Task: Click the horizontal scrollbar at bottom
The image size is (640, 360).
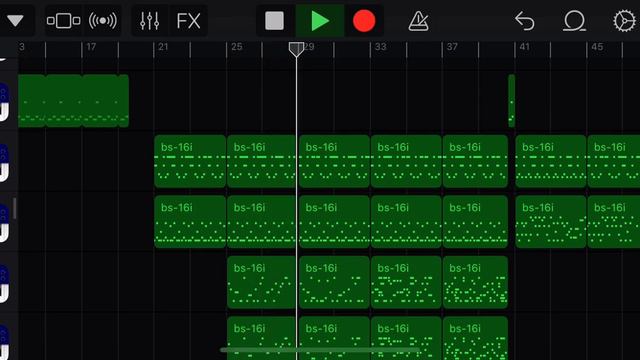Action: [x=320, y=350]
